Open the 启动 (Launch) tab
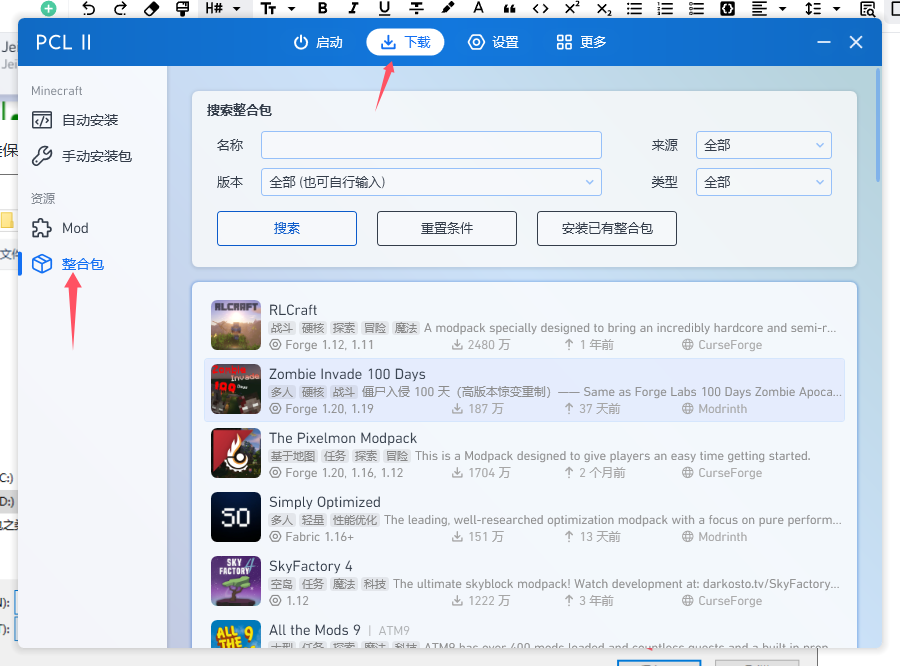Viewport: 900px width, 666px height. tap(318, 42)
